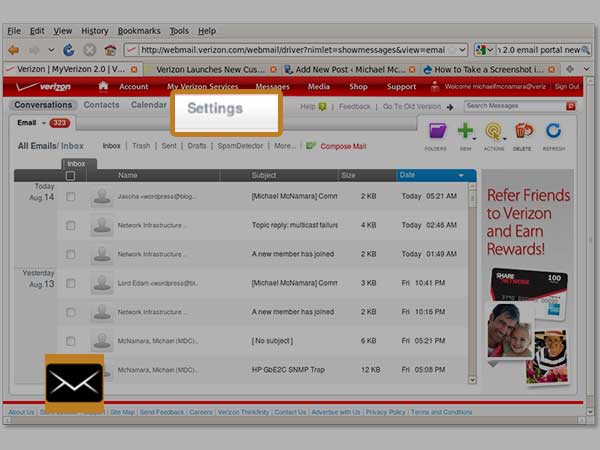Check the 01:49 AM new member email
This screenshot has height=450, width=600.
click(70, 254)
